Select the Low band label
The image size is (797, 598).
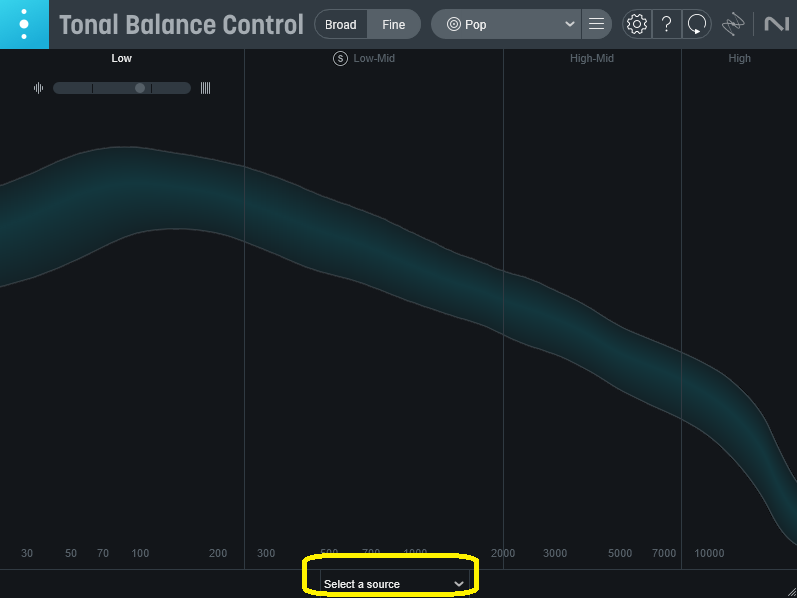point(121,58)
